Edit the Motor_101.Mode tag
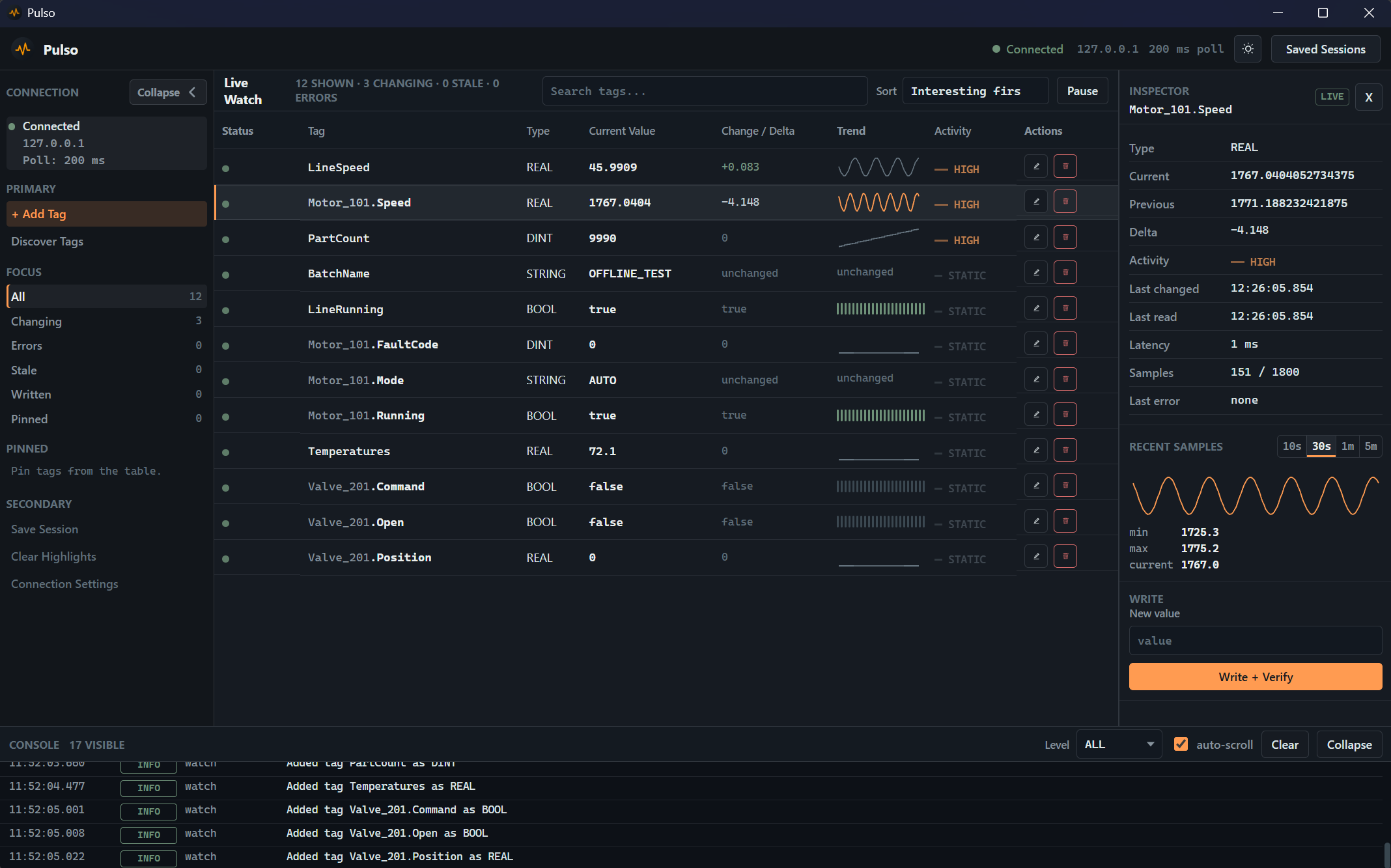Viewport: 1391px width, 868px height. pyautogui.click(x=1036, y=379)
